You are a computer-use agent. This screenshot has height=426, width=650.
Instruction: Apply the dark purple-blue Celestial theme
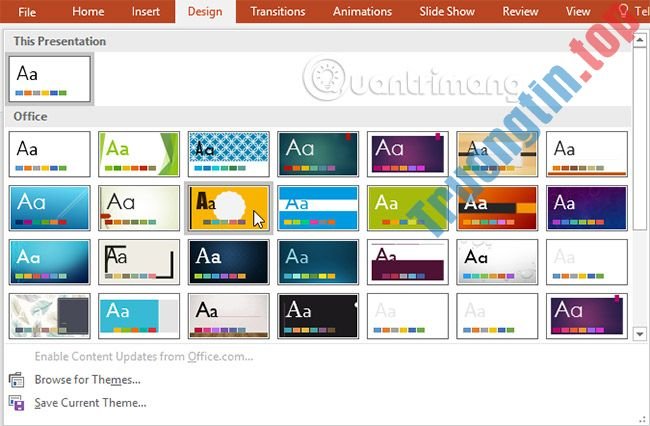(587, 208)
